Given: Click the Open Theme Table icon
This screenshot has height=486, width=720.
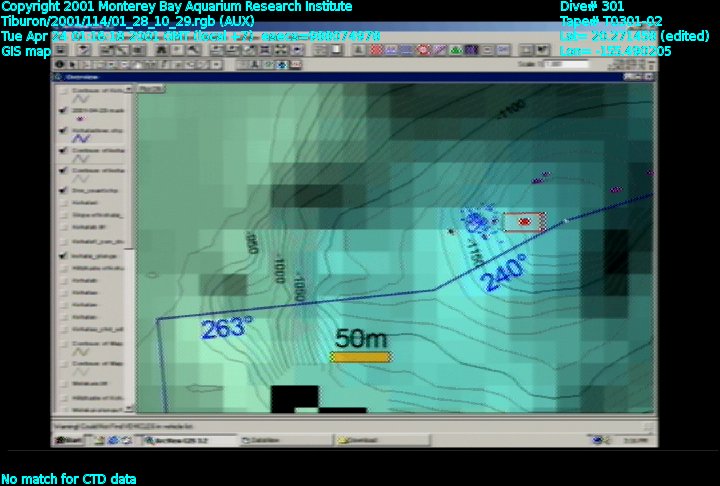Looking at the screenshot, I should point(137,50).
